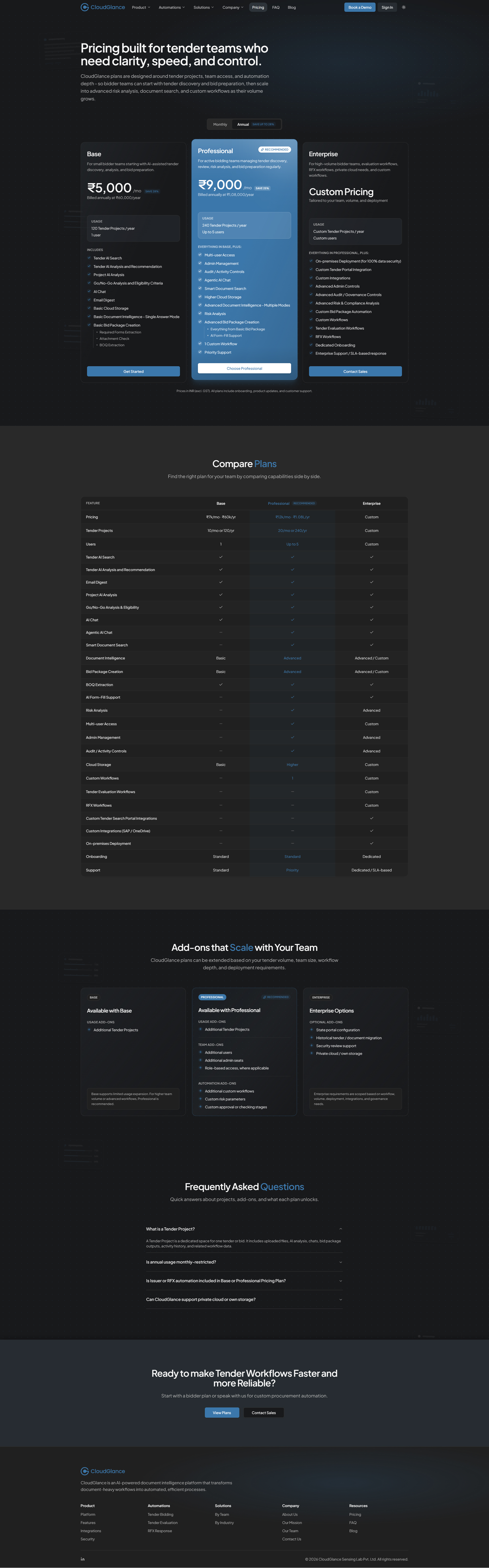The height and width of the screenshot is (1568, 489).
Task: Open Tender Bidding link in footer
Action: tap(160, 1515)
